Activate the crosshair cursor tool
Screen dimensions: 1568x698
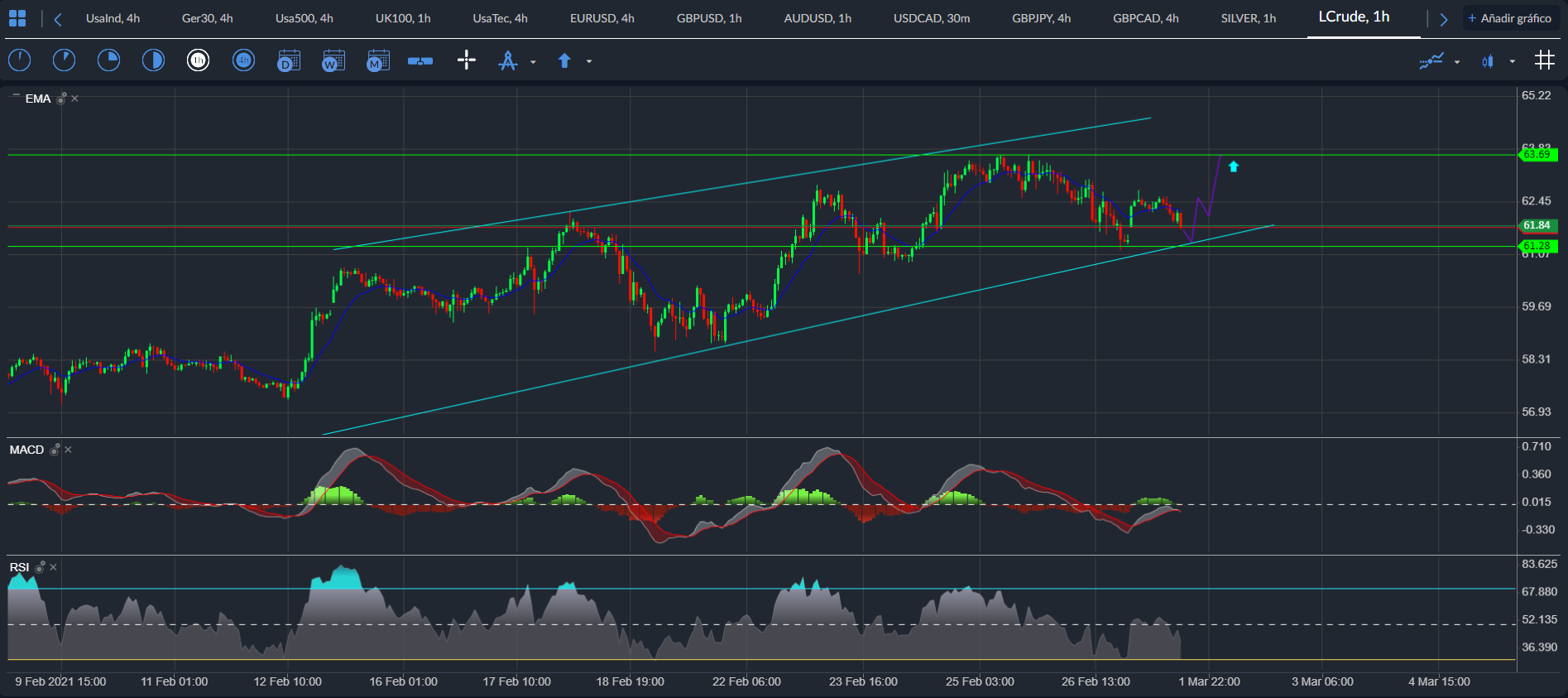click(467, 60)
